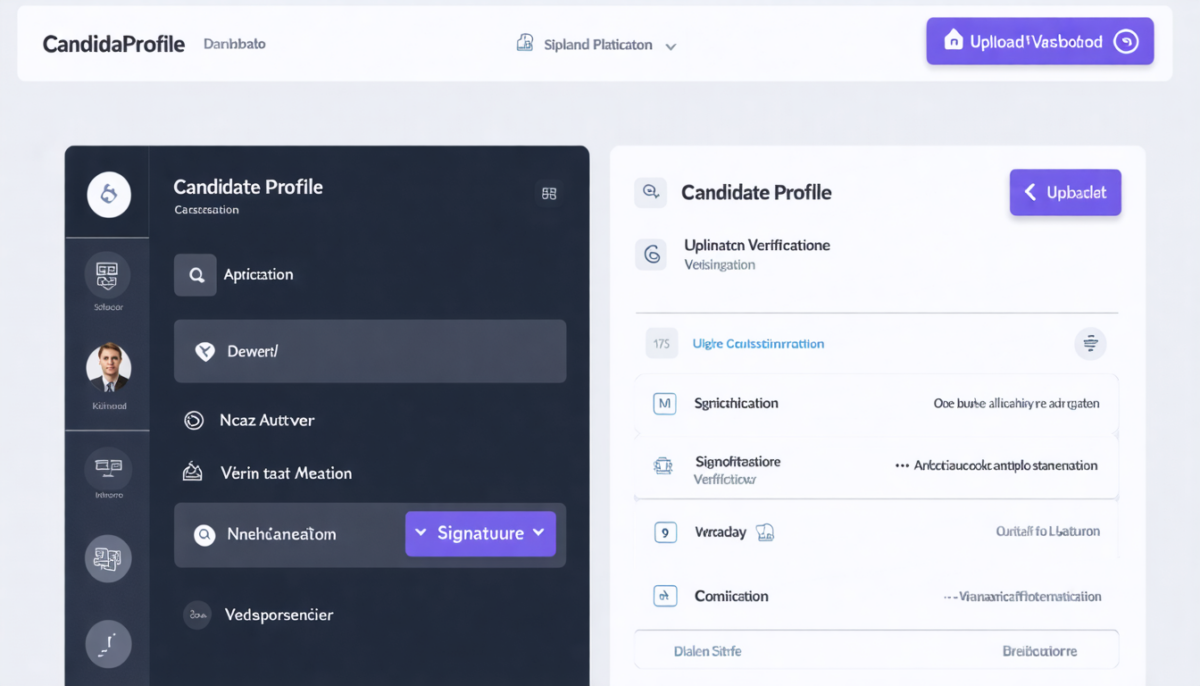Image resolution: width=1200 pixels, height=686 pixels.
Task: Click the swirl icon beside Uplinatcn Verificatione
Action: point(651,255)
